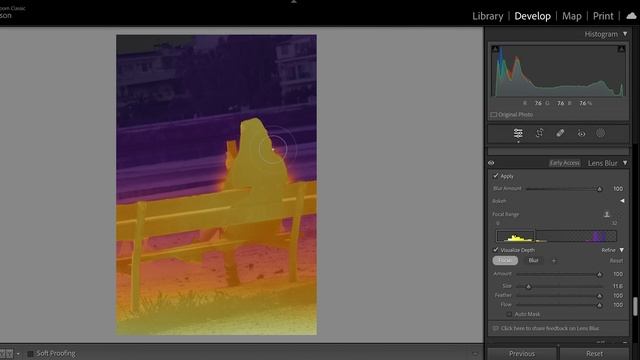Click the subject-select icon beside Focal Range
The width and height of the screenshot is (640, 360).
[x=607, y=214]
